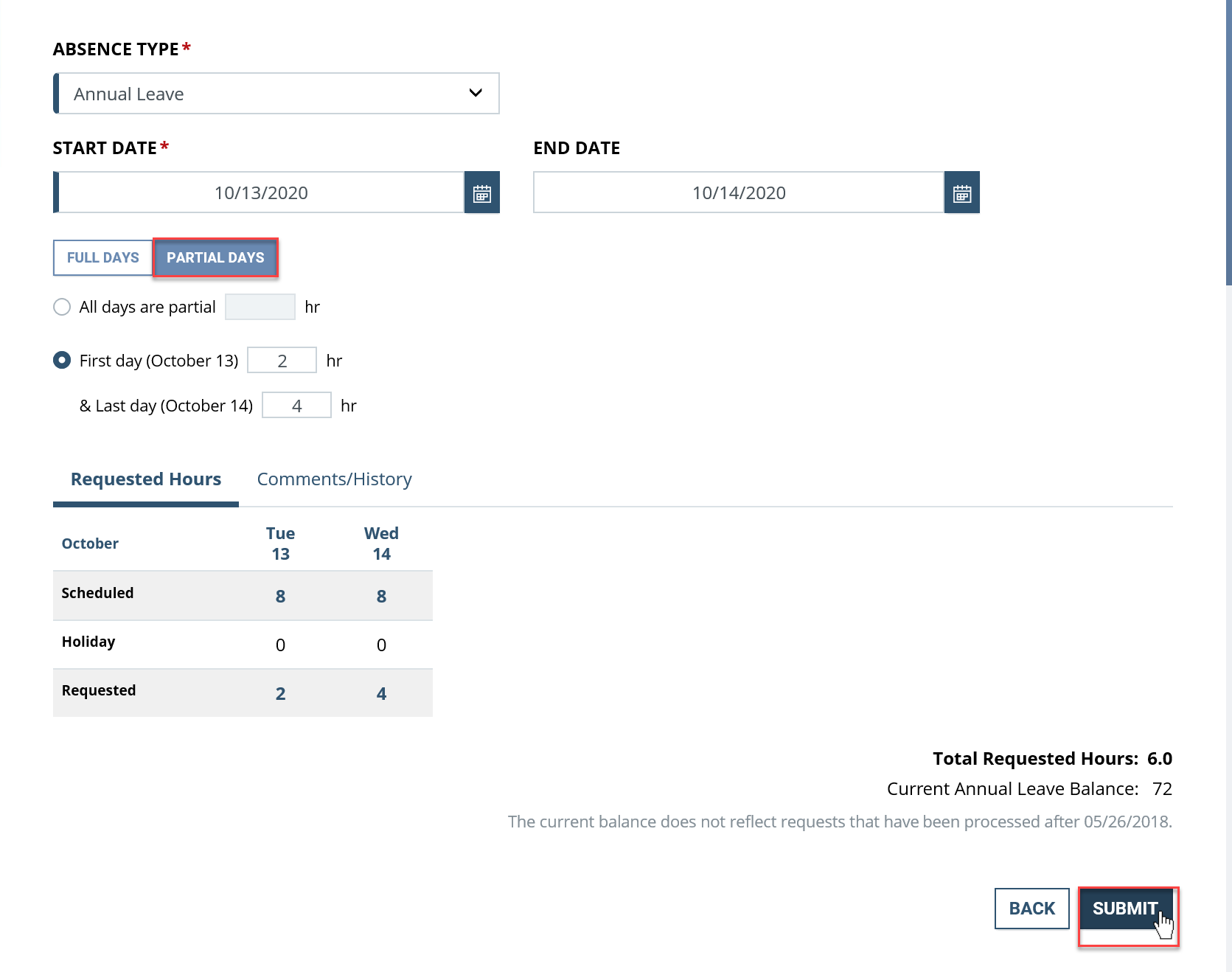Screen dimensions: 1232x972
Task: Select the start date field showing 10/13/2020
Action: (x=260, y=192)
